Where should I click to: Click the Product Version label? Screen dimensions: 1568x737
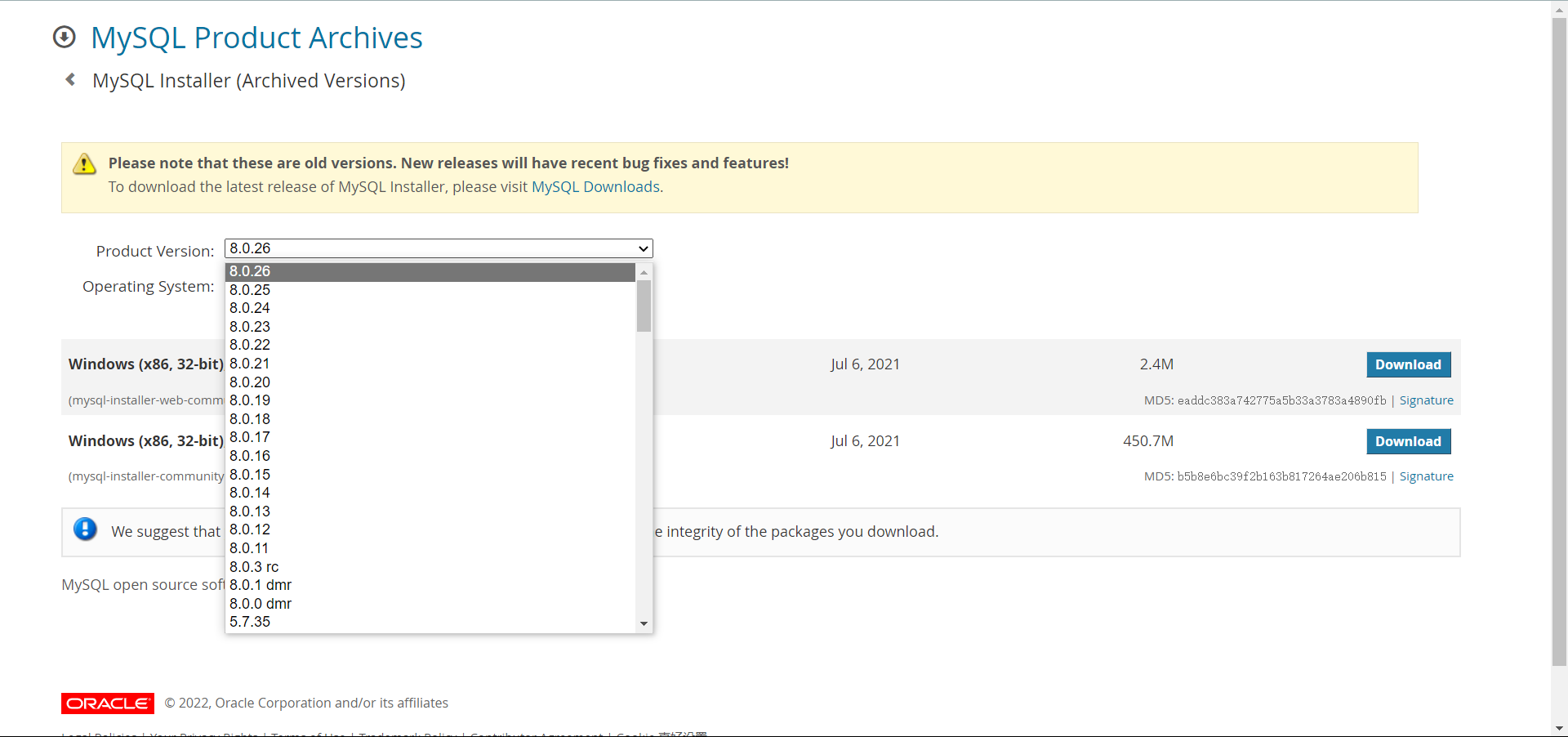[155, 251]
